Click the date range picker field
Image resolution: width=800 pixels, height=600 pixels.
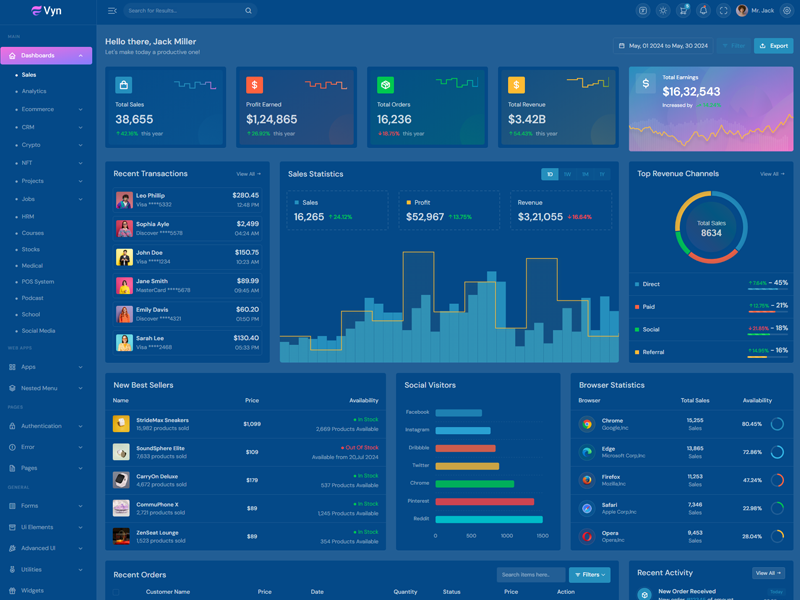664,46
